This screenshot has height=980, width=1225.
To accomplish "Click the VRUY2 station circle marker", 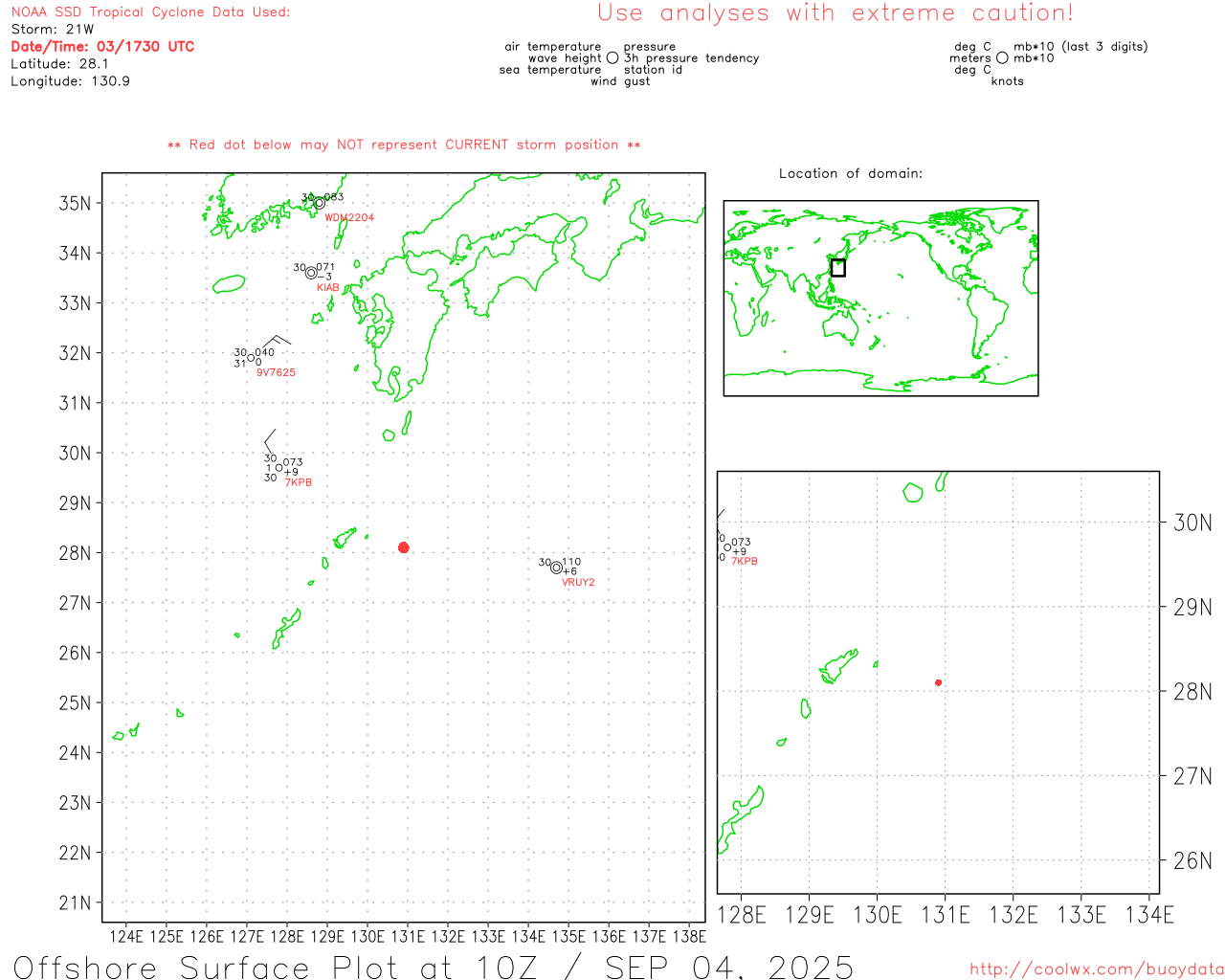I will [x=556, y=568].
